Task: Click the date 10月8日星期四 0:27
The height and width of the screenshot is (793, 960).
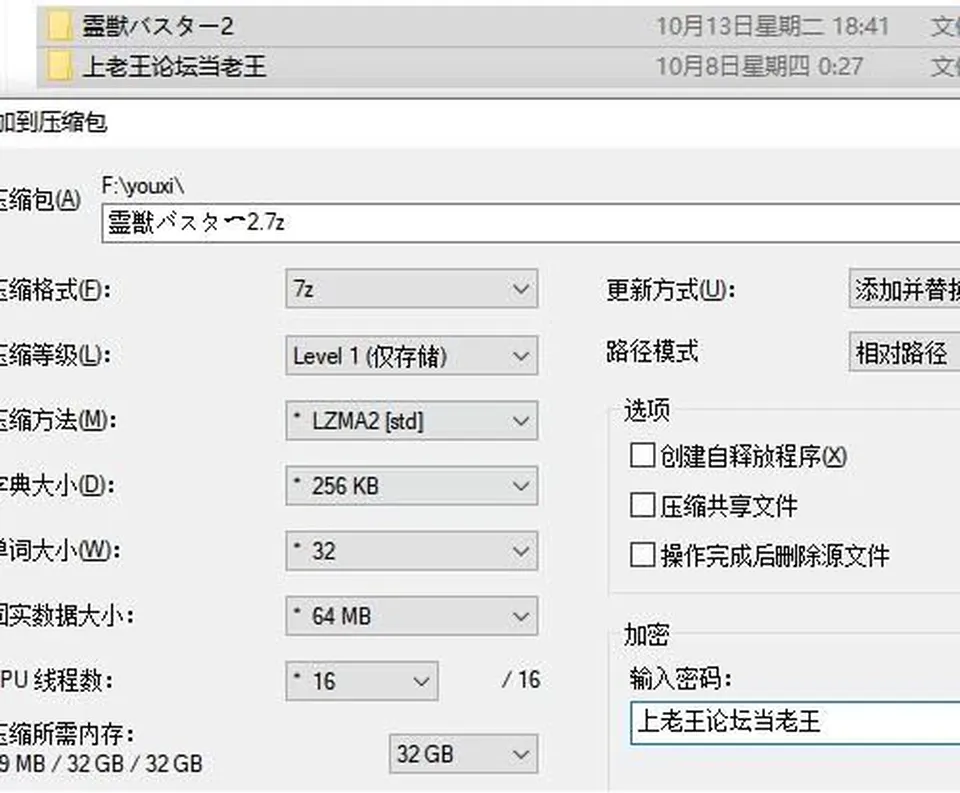Action: [x=759, y=66]
